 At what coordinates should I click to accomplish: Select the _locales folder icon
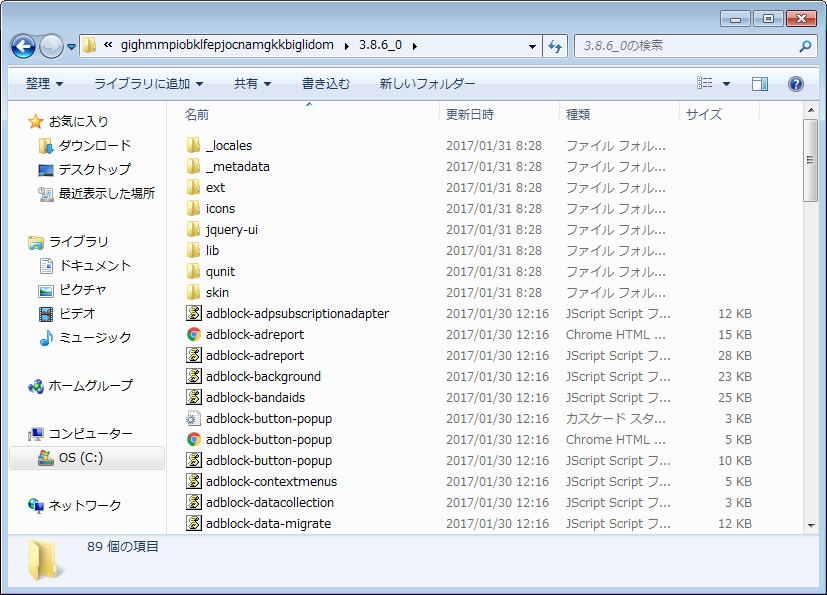pyautogui.click(x=194, y=145)
